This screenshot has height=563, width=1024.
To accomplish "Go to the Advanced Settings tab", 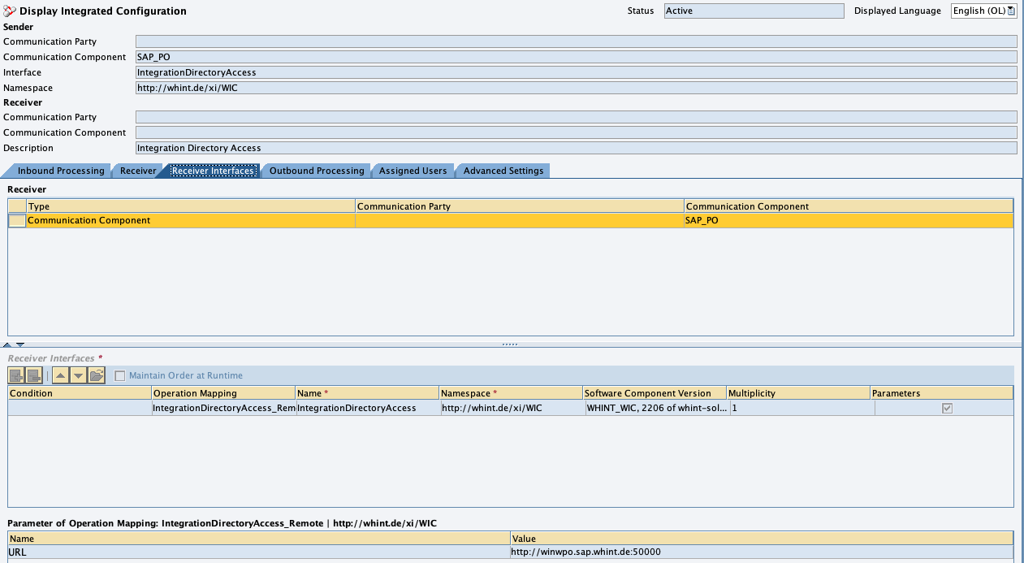I will tap(503, 170).
